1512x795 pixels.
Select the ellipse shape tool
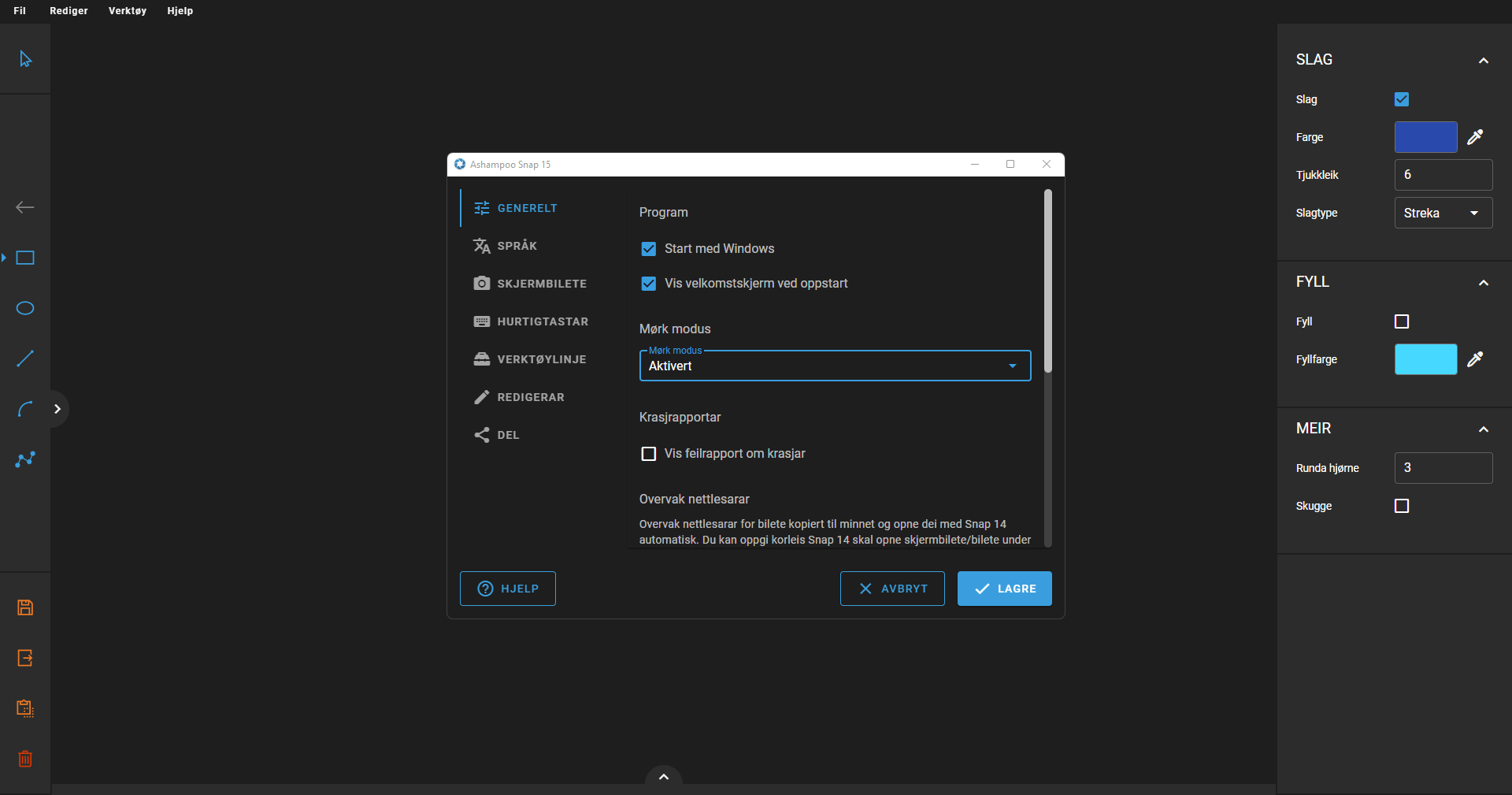[25, 308]
